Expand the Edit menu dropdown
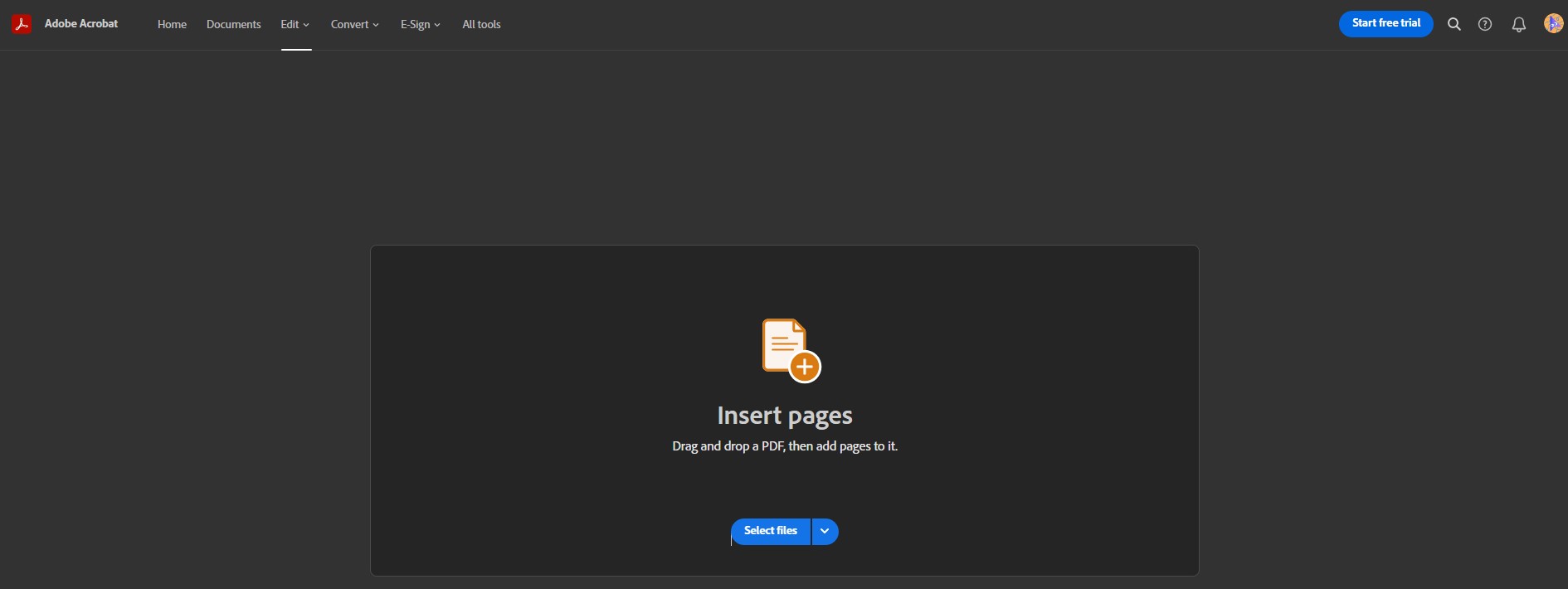1568x589 pixels. (295, 24)
